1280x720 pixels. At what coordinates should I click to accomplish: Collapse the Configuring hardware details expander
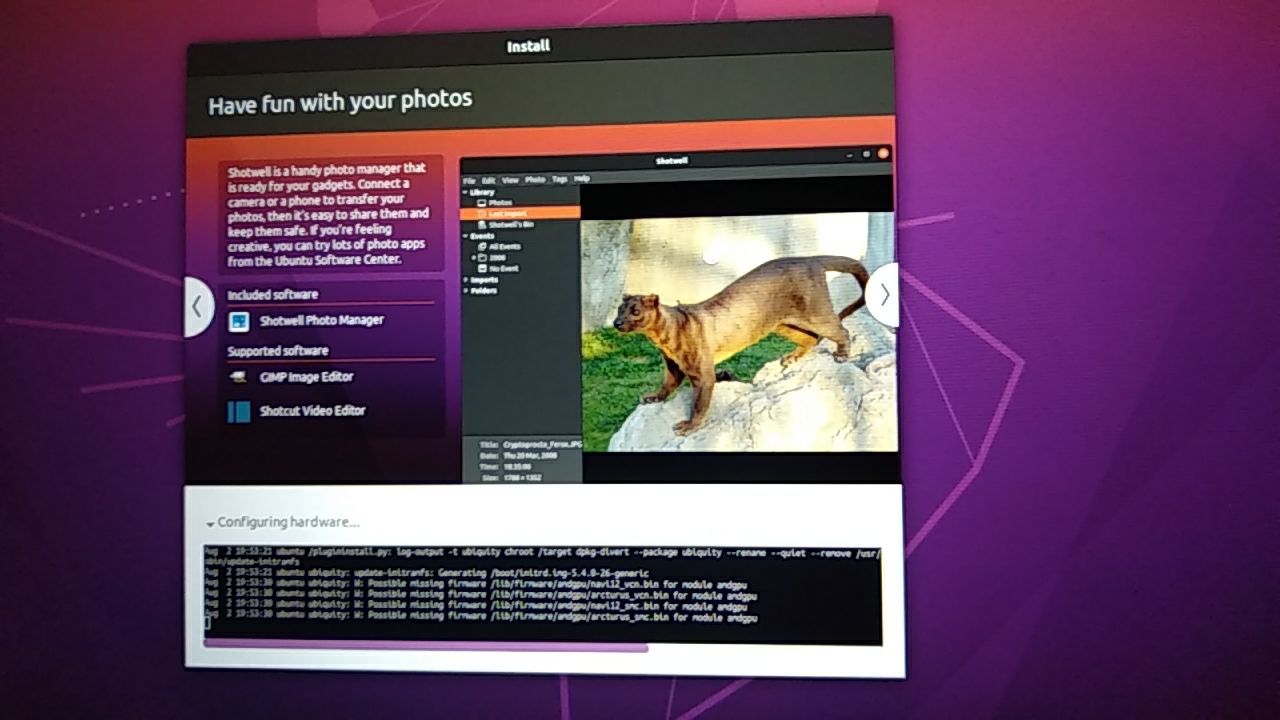pos(211,524)
